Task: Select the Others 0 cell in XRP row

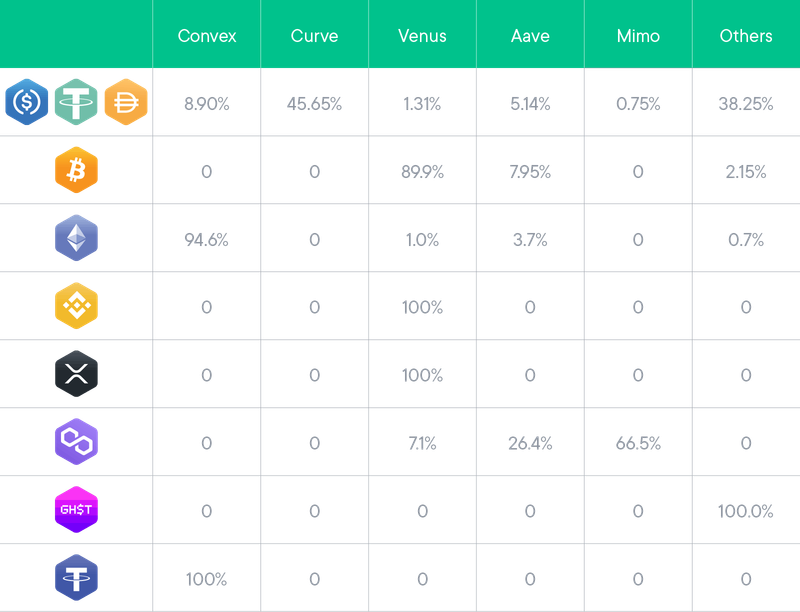Action: coord(746,375)
